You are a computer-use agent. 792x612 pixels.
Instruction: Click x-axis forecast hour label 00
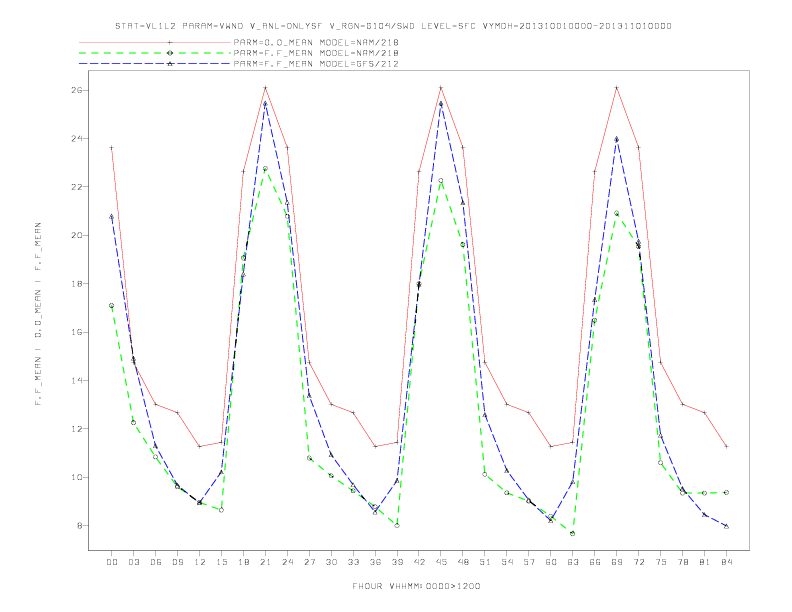[112, 562]
